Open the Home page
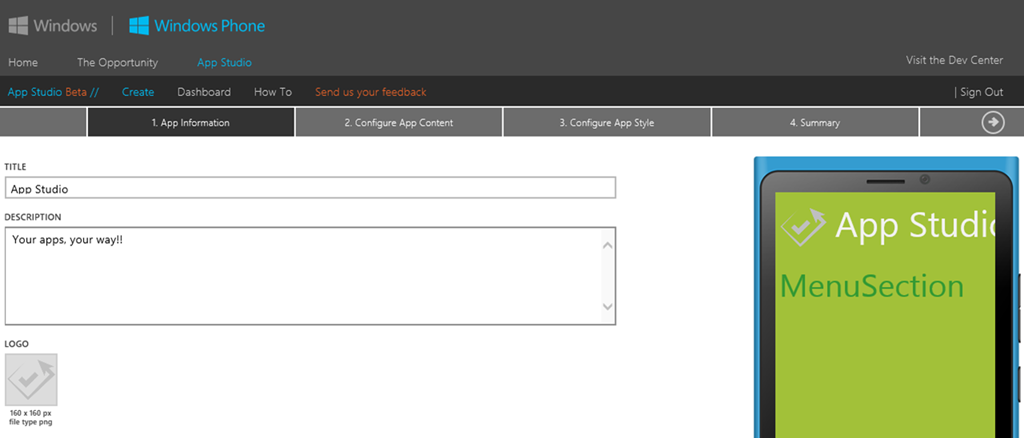 tap(23, 63)
